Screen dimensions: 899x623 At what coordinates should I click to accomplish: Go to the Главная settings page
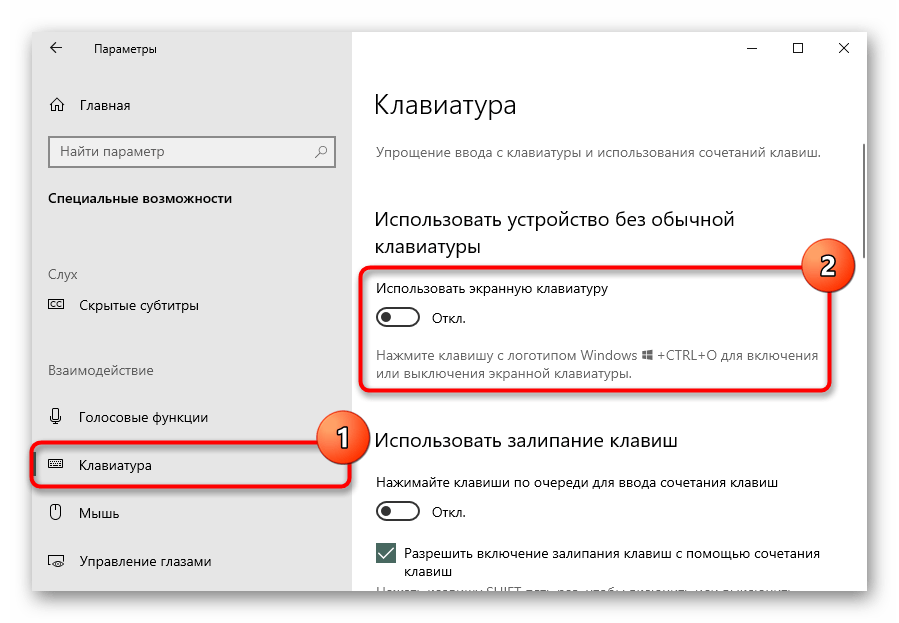pyautogui.click(x=104, y=105)
